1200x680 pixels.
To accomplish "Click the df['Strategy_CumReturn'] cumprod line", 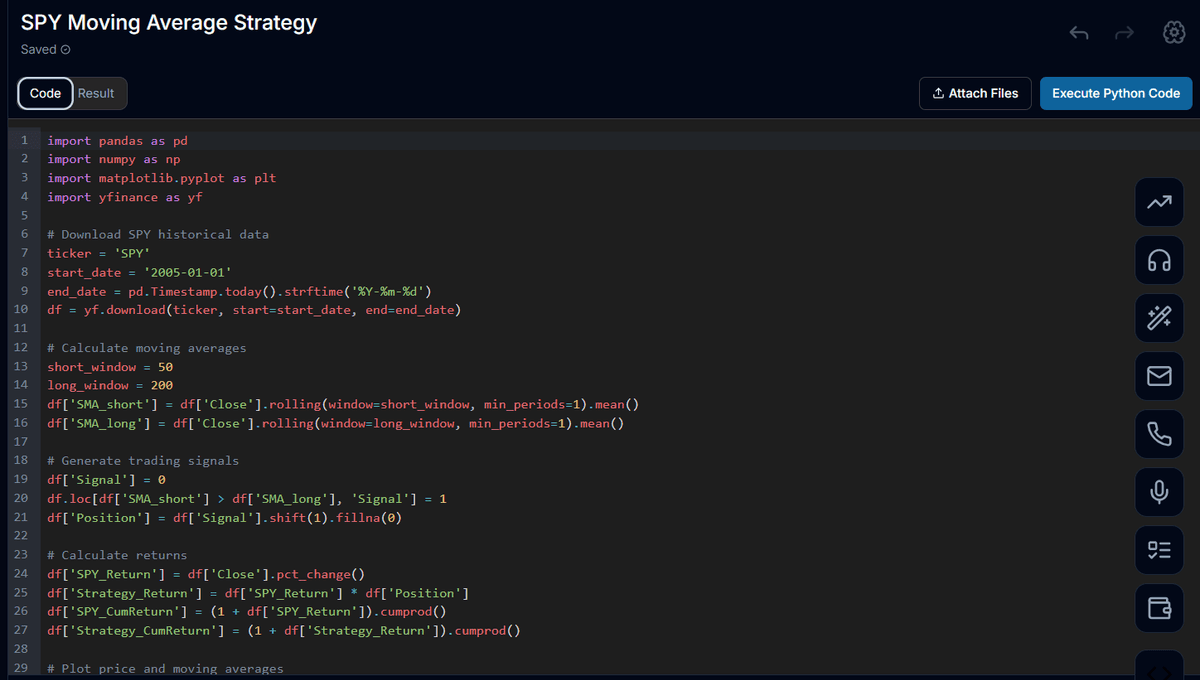I will pyautogui.click(x=284, y=630).
